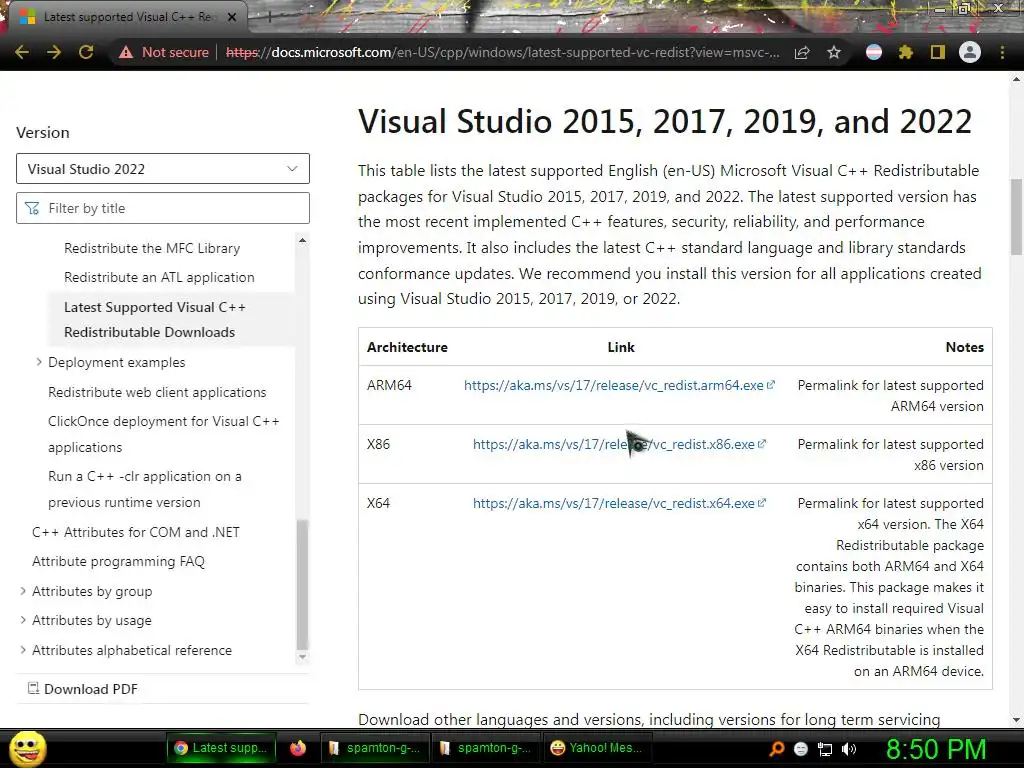Bookmark this page with the star icon
Image resolution: width=1024 pixels, height=768 pixels.
click(834, 52)
